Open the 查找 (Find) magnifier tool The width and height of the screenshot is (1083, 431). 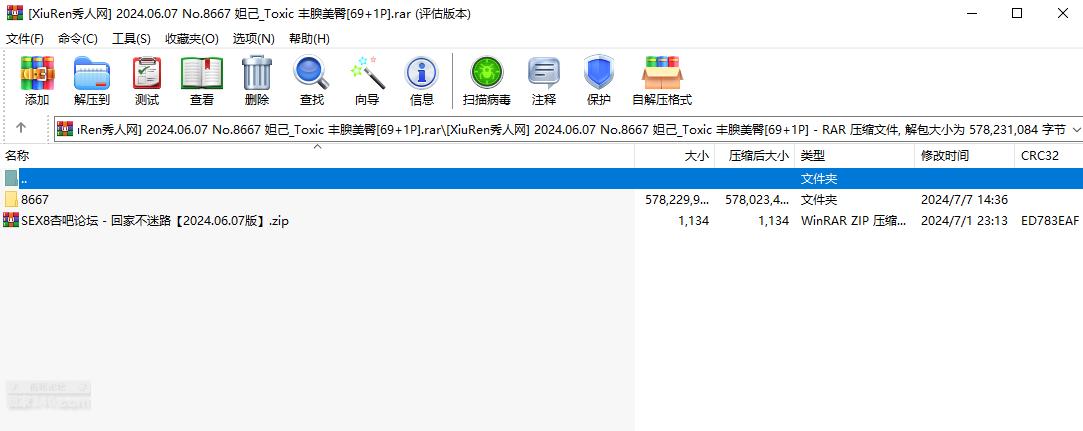[x=312, y=73]
